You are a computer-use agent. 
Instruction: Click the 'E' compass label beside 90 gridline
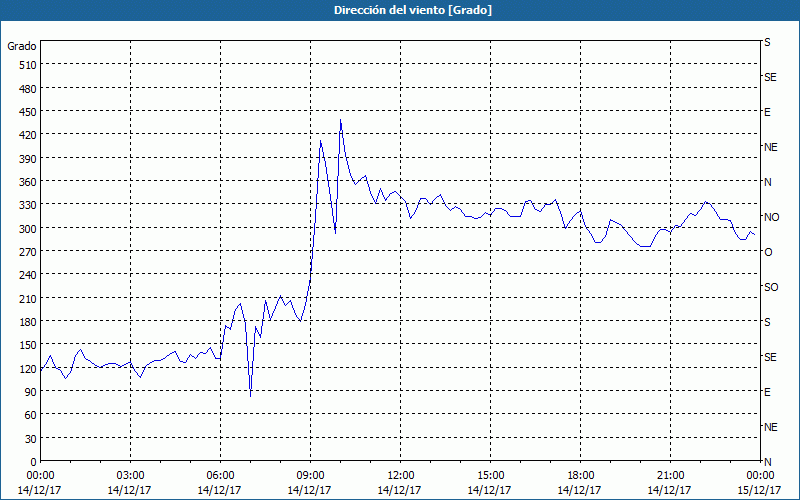pos(767,392)
